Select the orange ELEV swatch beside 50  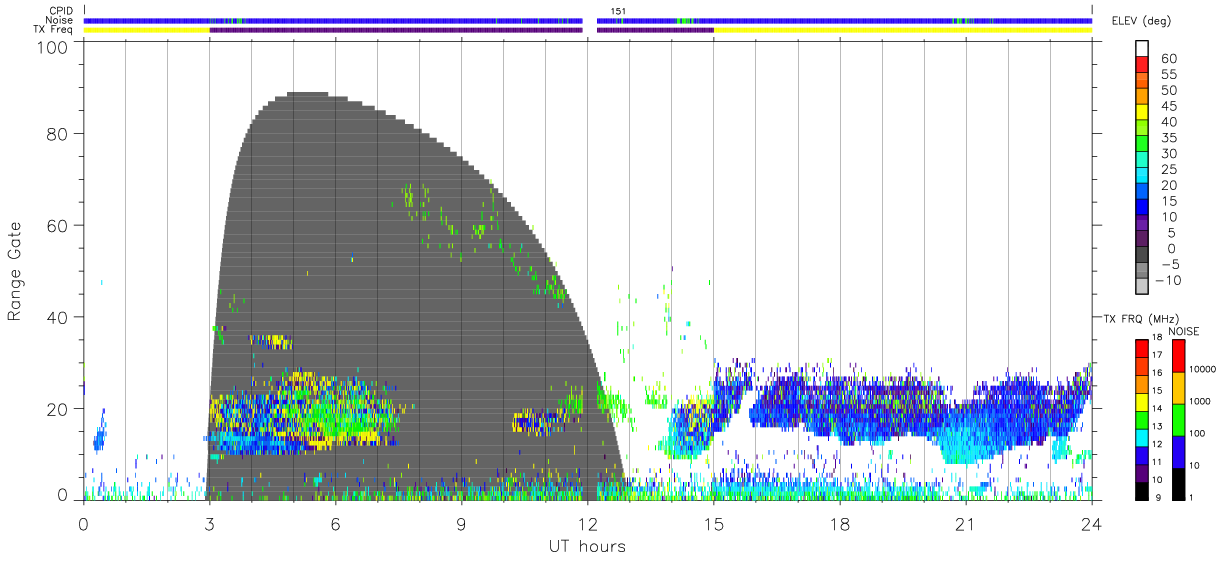coord(1141,95)
